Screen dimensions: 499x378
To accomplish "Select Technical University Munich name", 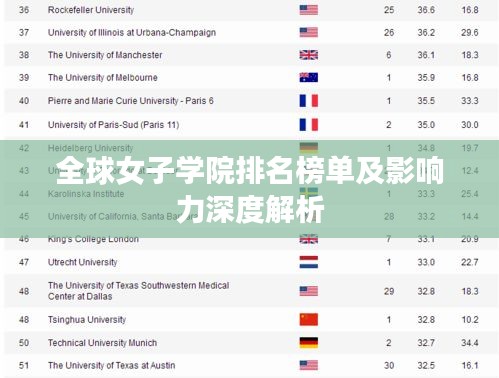I will point(102,343).
